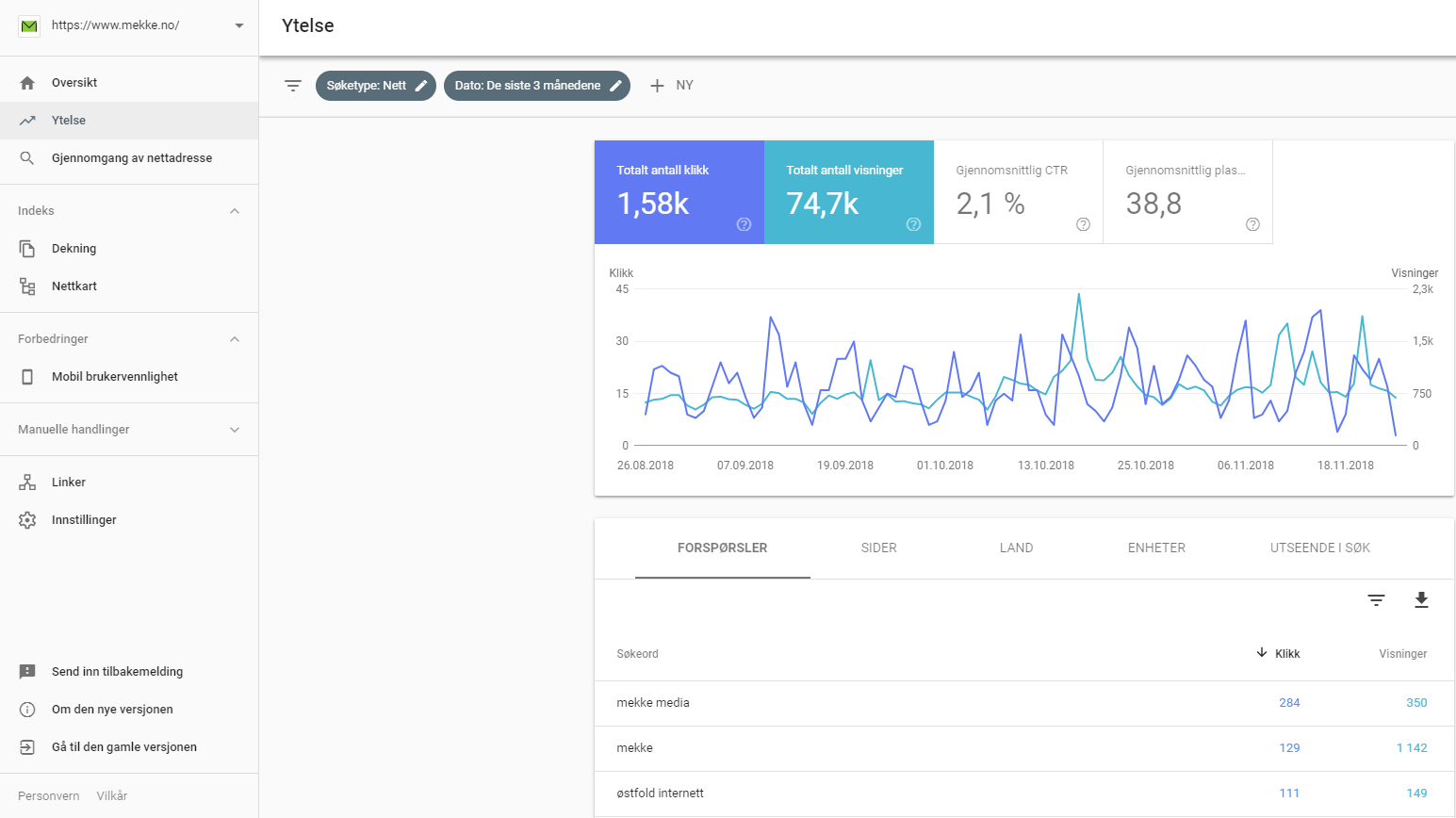Viewport: 1456px width, 818px height.
Task: Switch to the SIDER tab
Action: [878, 548]
